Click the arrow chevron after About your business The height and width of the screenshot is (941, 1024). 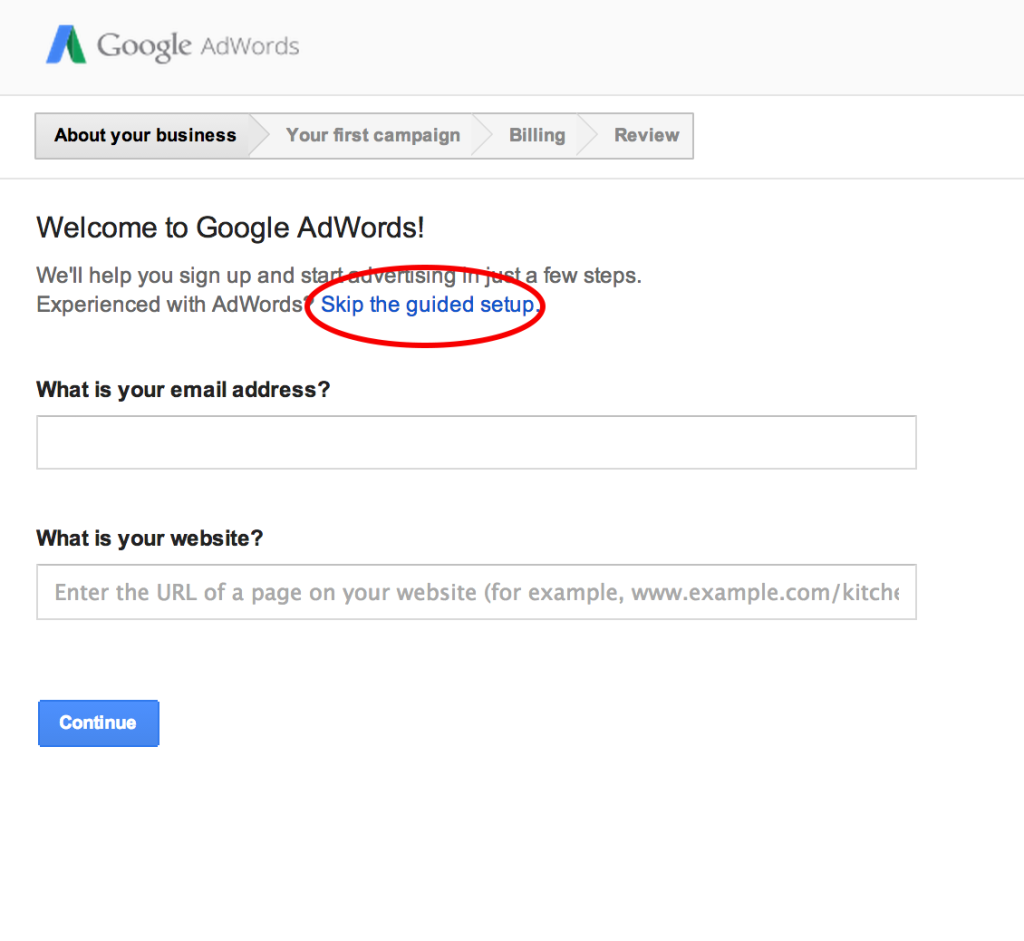(x=259, y=136)
